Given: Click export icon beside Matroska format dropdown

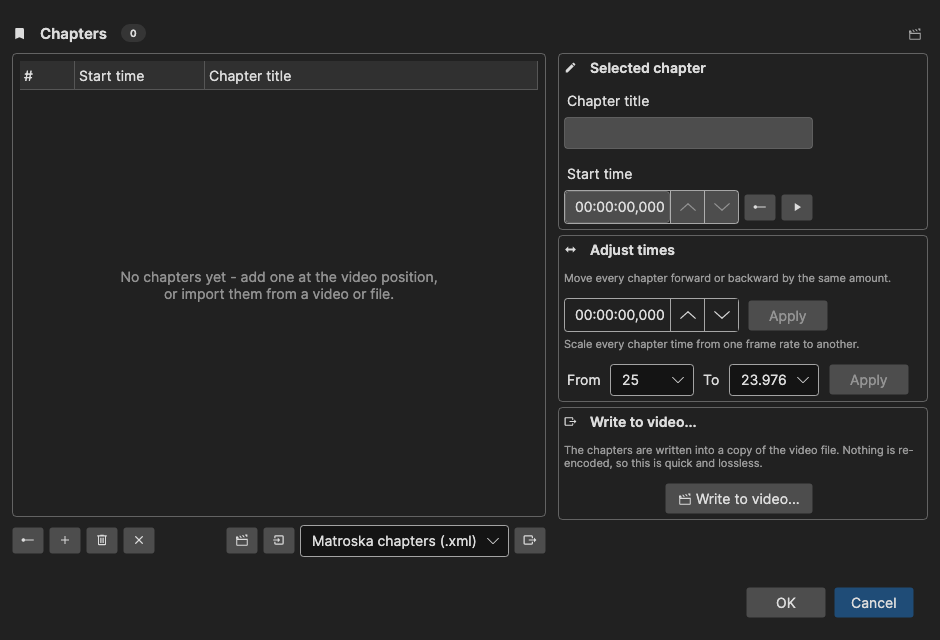Looking at the screenshot, I should pyautogui.click(x=530, y=541).
